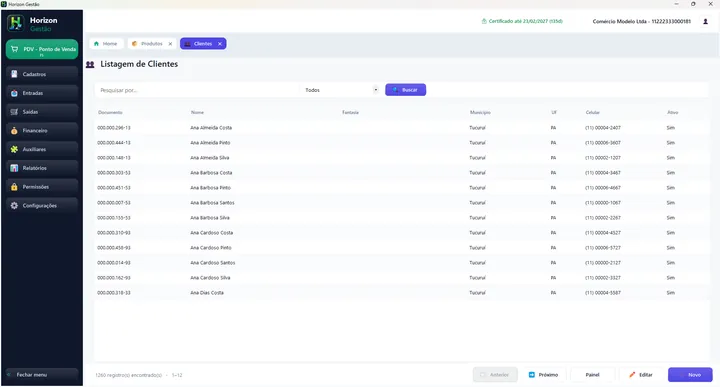Viewport: 720px width, 387px height.
Task: Click the user profile icon
Action: tap(706, 22)
